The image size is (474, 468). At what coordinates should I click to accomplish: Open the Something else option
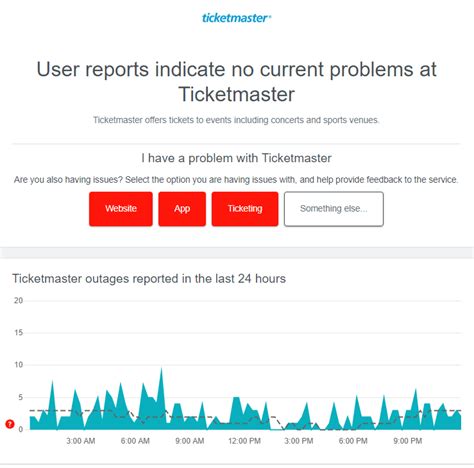click(x=334, y=209)
